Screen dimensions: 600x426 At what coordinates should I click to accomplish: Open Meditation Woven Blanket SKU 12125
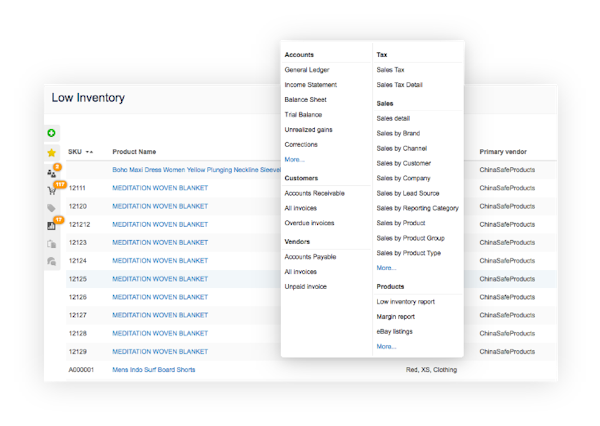(x=160, y=279)
